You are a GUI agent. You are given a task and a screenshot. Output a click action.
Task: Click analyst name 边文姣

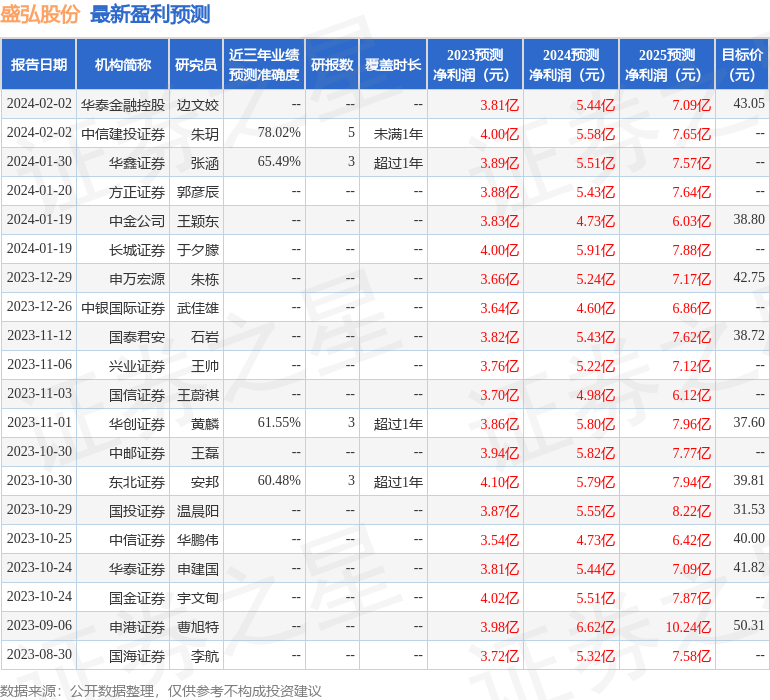198,105
